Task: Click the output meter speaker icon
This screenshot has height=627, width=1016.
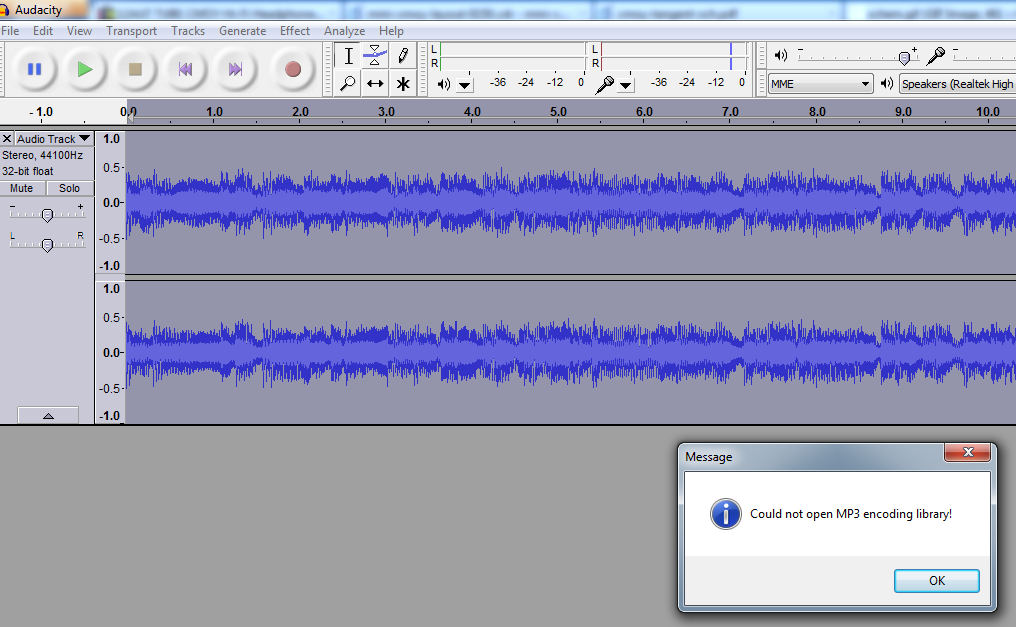Action: (444, 84)
